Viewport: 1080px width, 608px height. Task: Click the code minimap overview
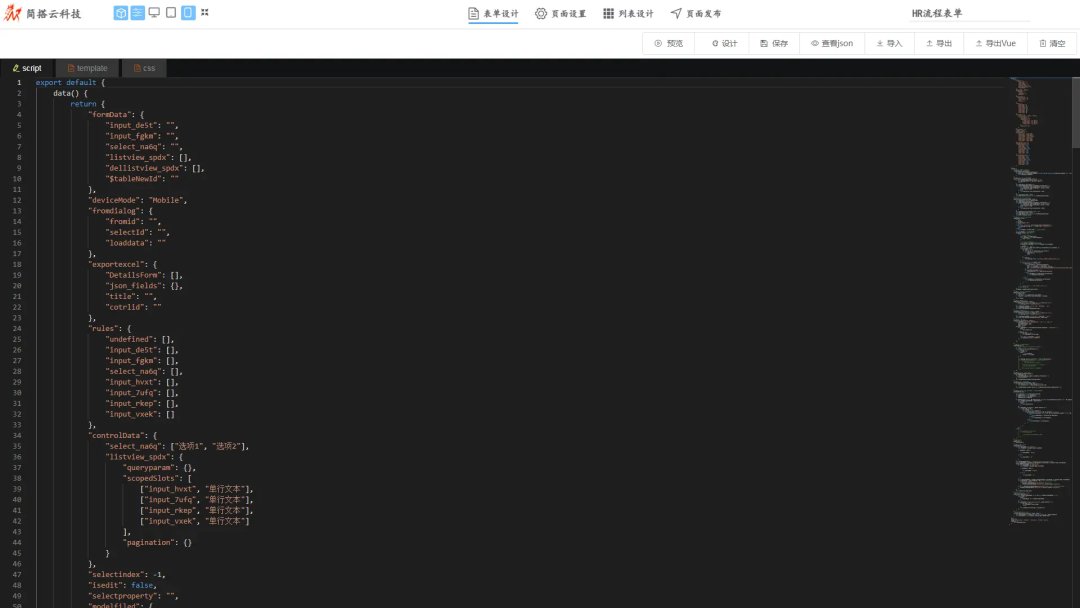(x=1040, y=303)
